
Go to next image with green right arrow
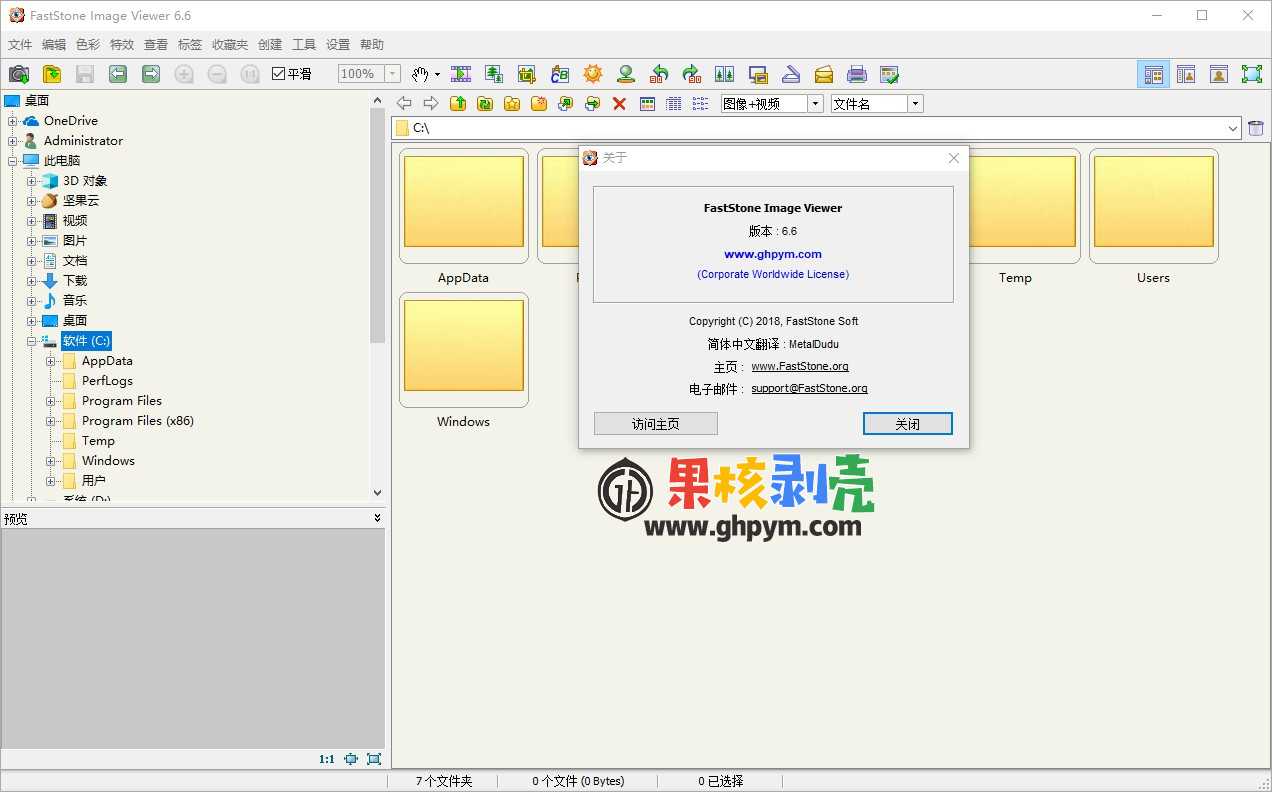(x=151, y=74)
